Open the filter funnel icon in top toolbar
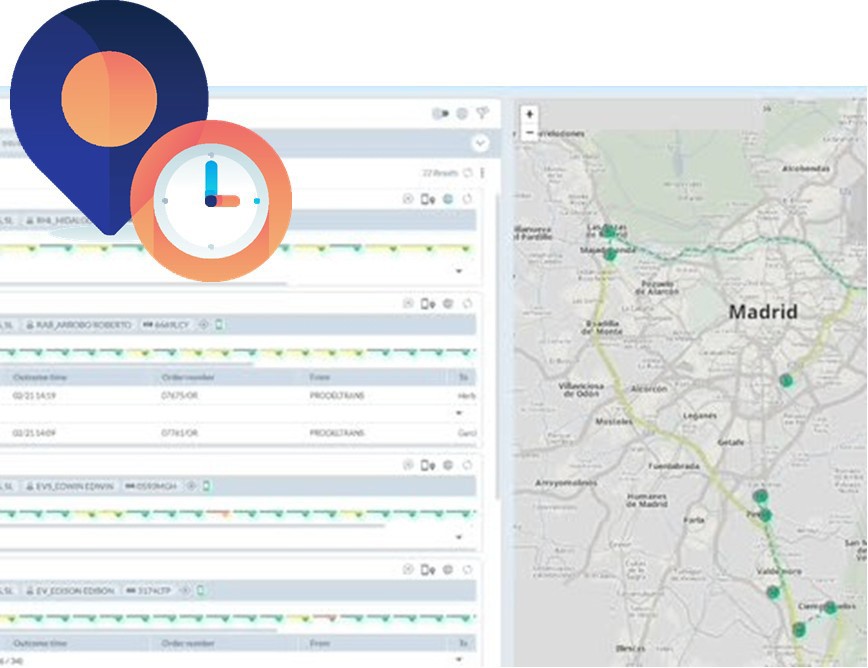Screen dimensions: 868x668 point(483,113)
